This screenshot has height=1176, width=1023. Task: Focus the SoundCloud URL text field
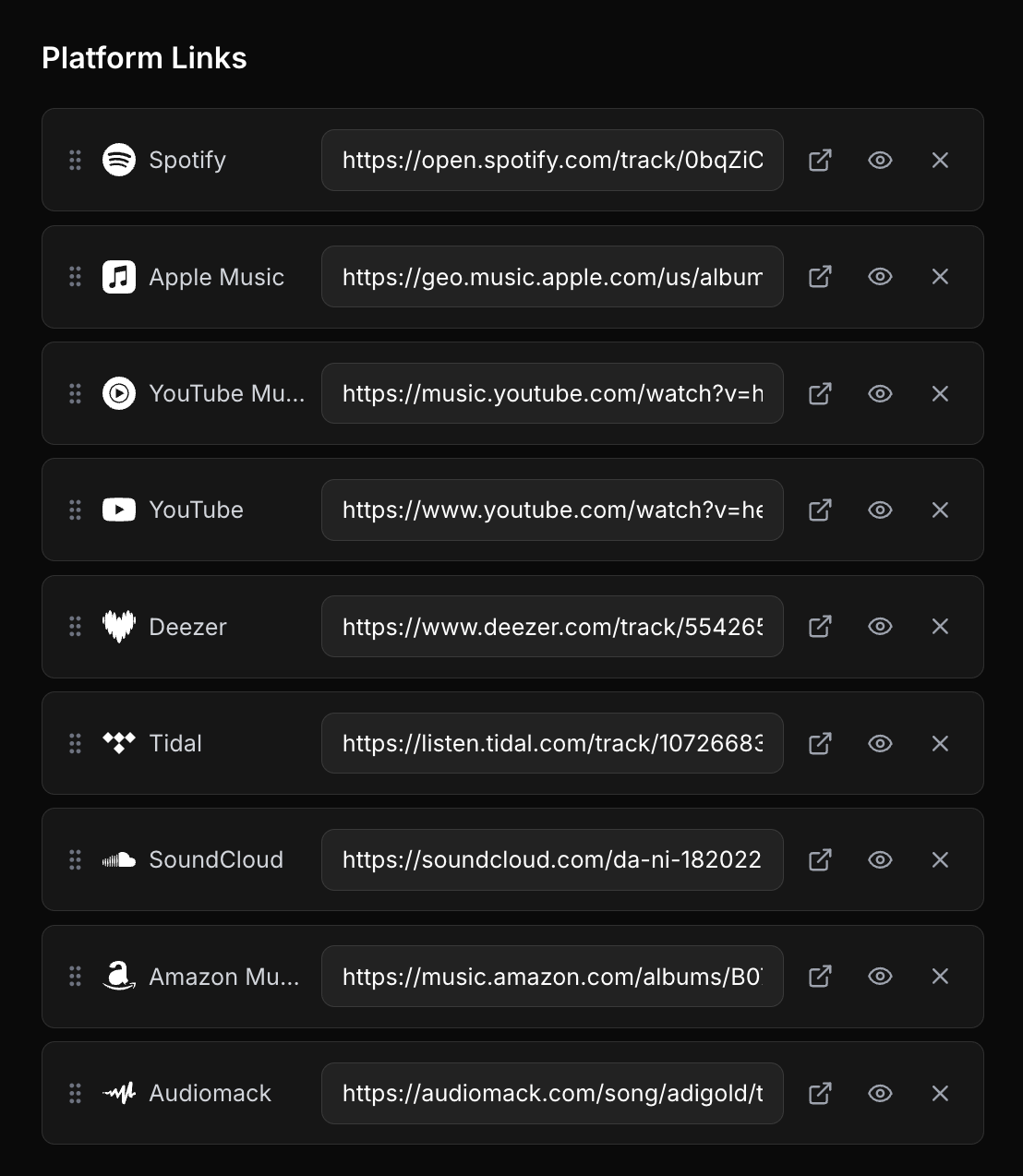[x=552, y=860]
